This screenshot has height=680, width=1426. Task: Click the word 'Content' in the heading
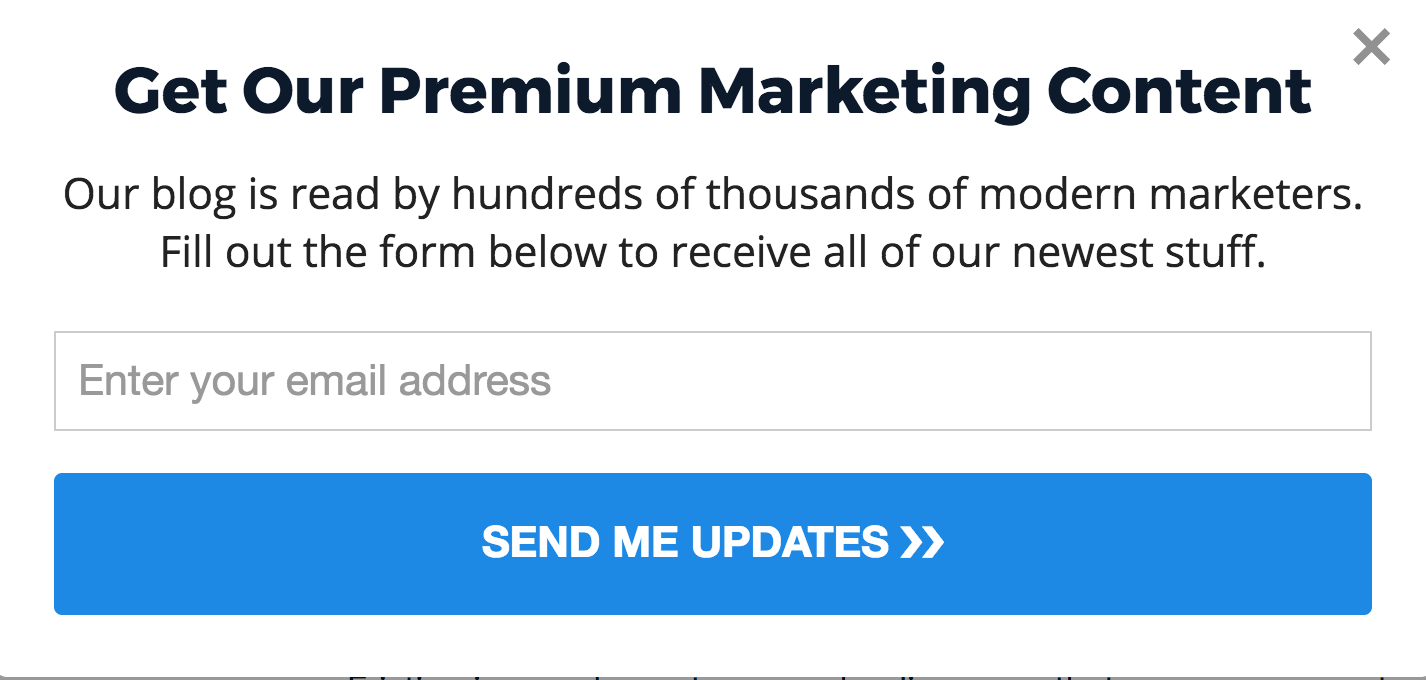[x=1179, y=90]
